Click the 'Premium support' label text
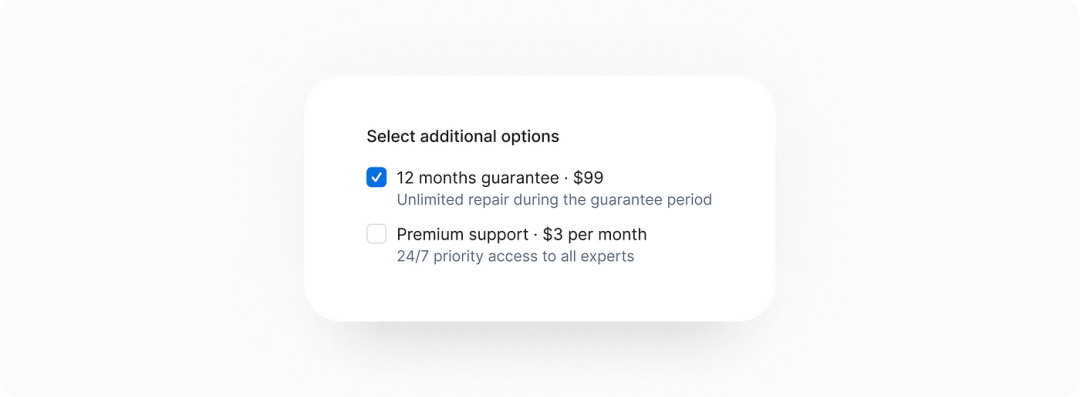 click(462, 234)
